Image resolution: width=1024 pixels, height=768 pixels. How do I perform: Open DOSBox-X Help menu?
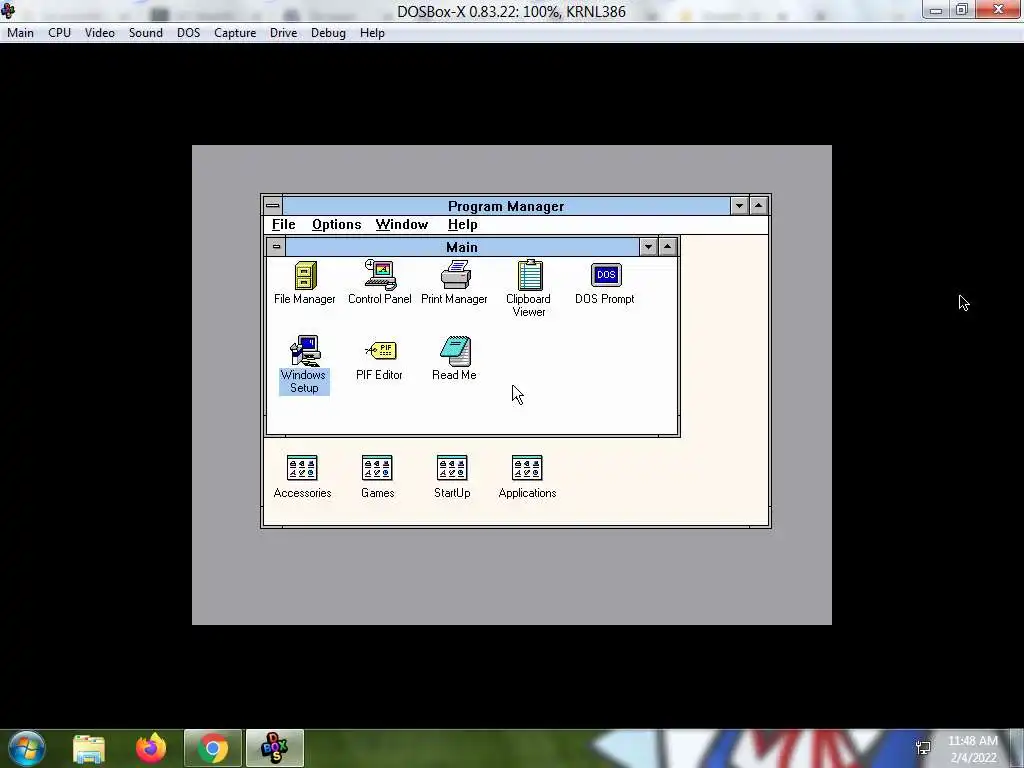pyautogui.click(x=372, y=33)
